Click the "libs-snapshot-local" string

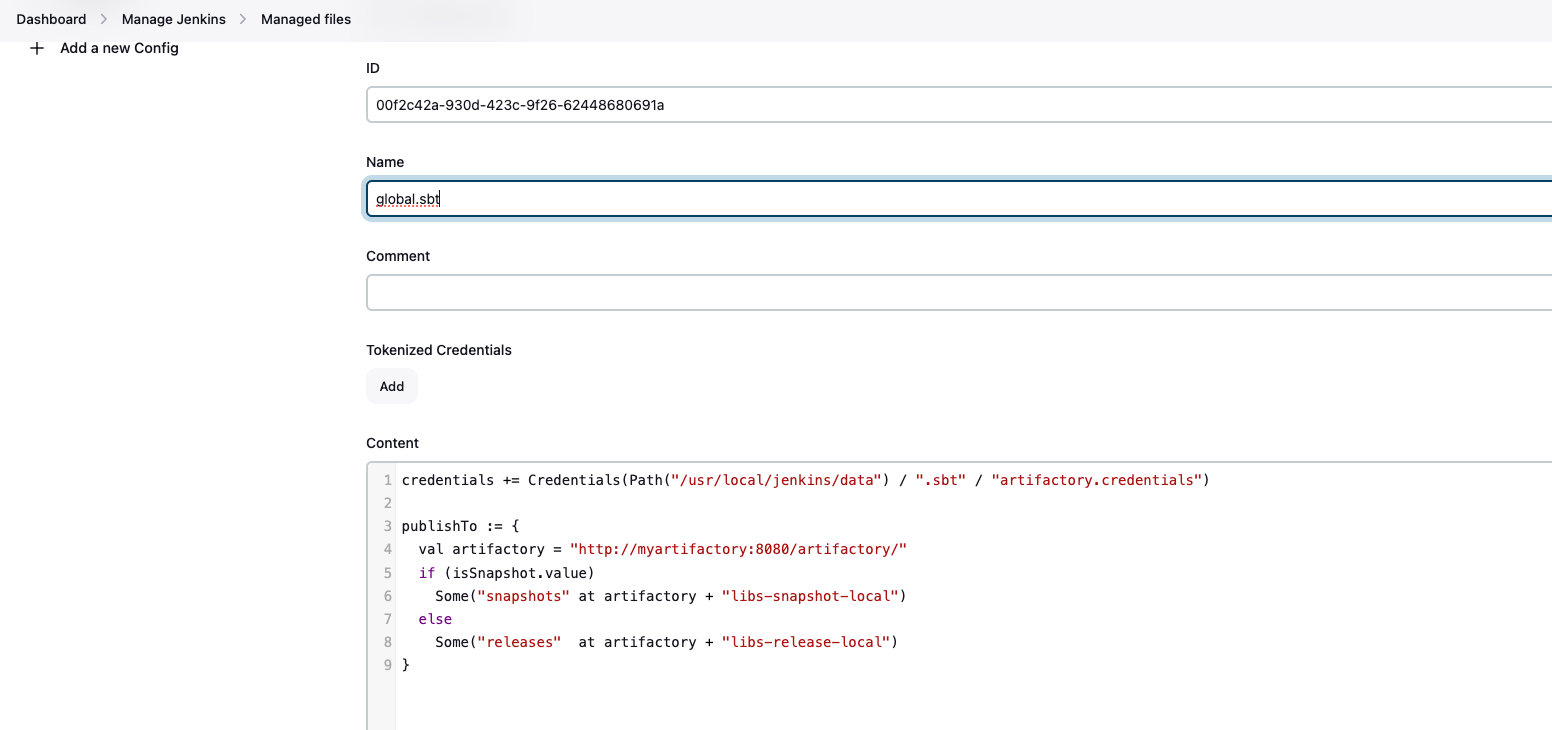pyautogui.click(x=809, y=596)
